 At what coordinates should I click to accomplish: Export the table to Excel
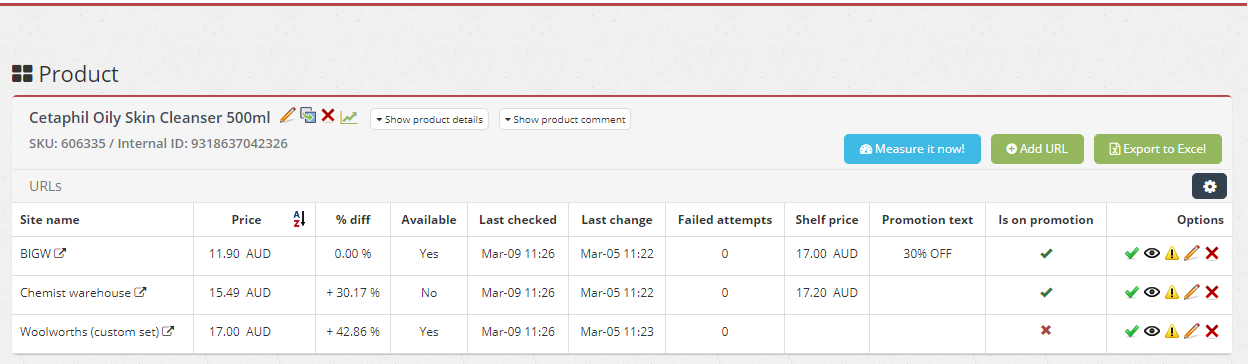click(1158, 149)
